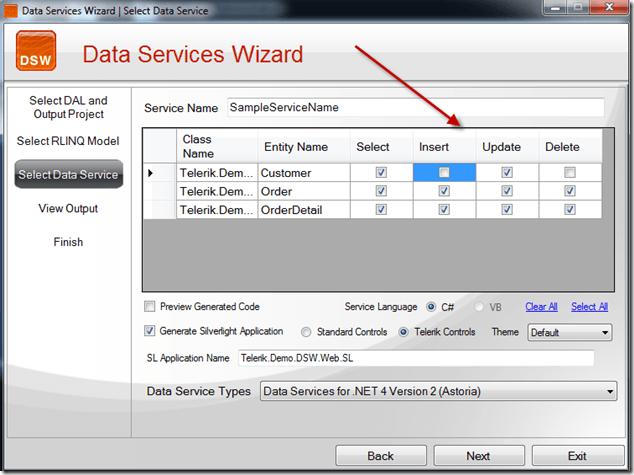
Task: Click the Select All link
Action: pyautogui.click(x=590, y=307)
